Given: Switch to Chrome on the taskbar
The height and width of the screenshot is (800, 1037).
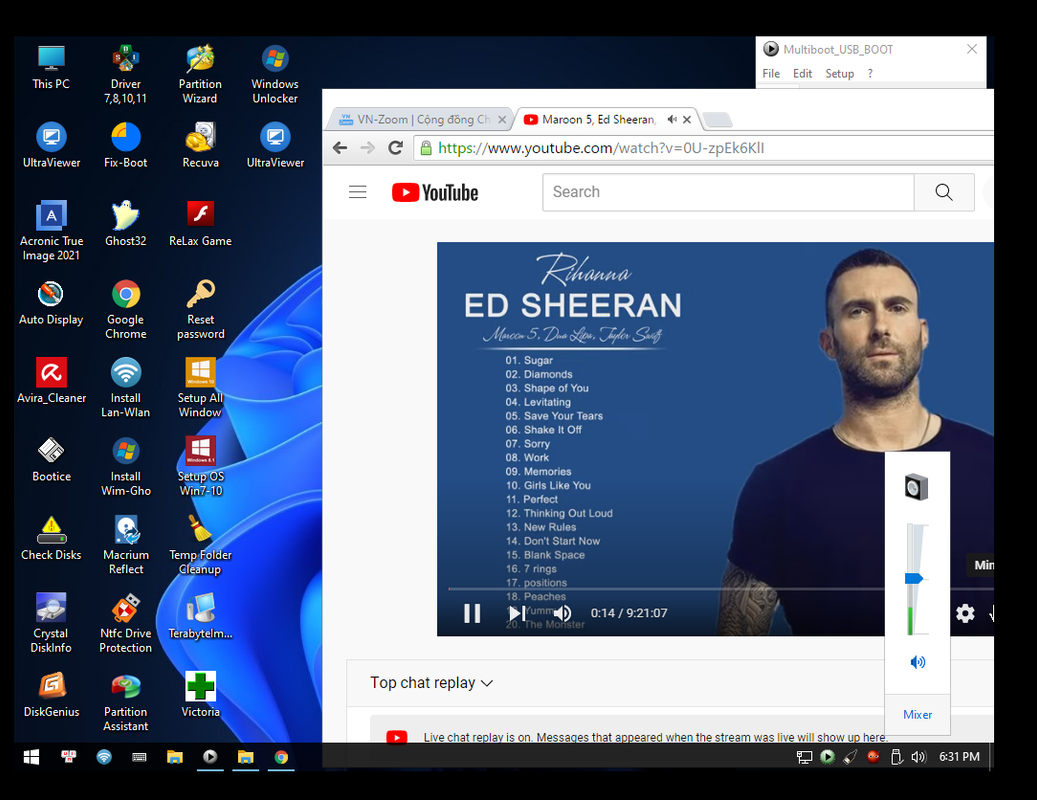Looking at the screenshot, I should (x=281, y=757).
